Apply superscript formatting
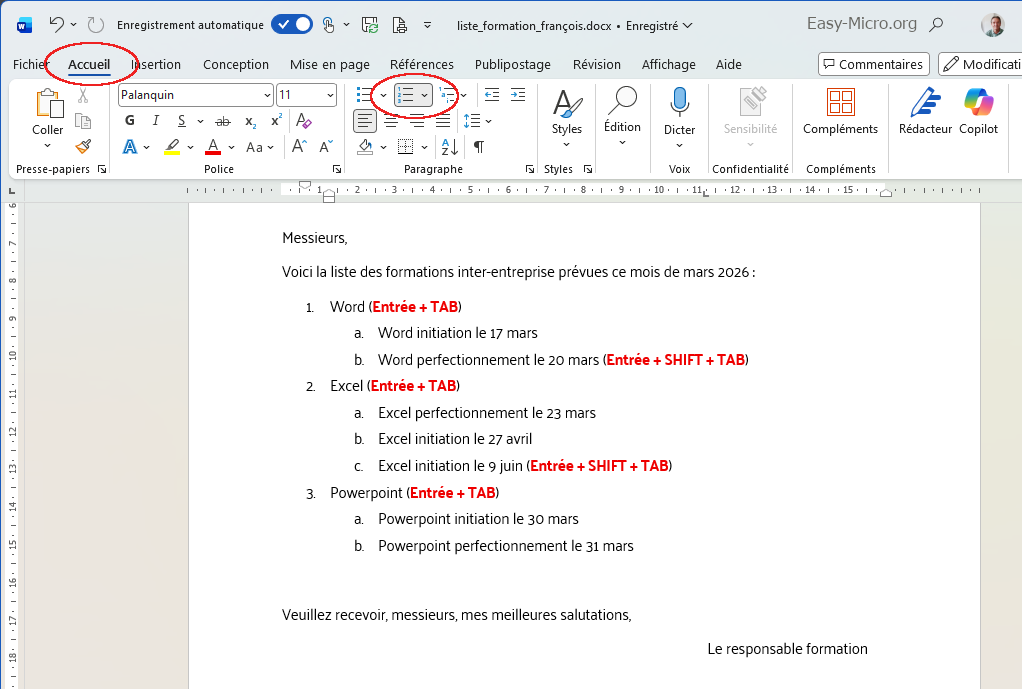The height and width of the screenshot is (689, 1022). point(275,120)
